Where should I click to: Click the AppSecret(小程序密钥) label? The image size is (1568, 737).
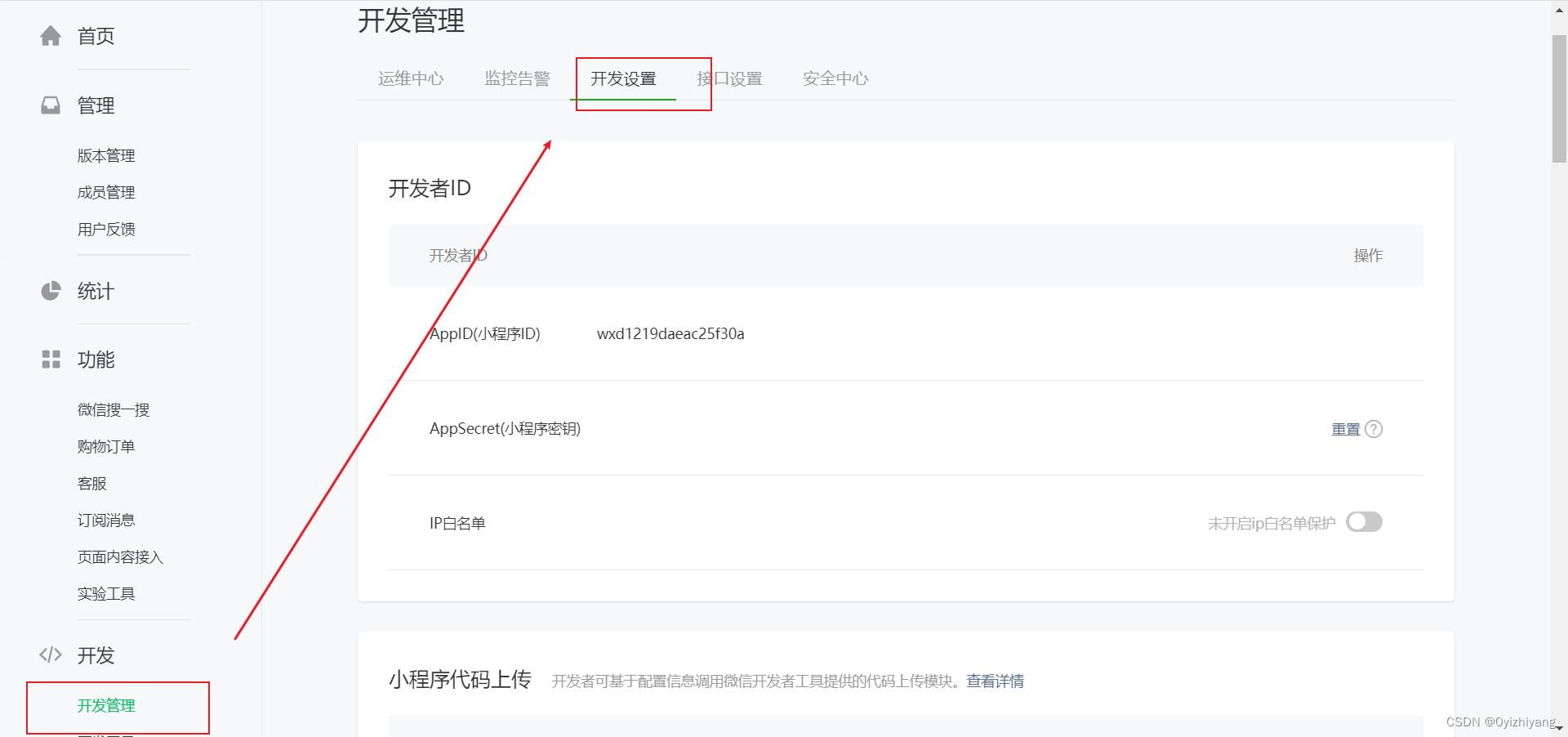505,428
